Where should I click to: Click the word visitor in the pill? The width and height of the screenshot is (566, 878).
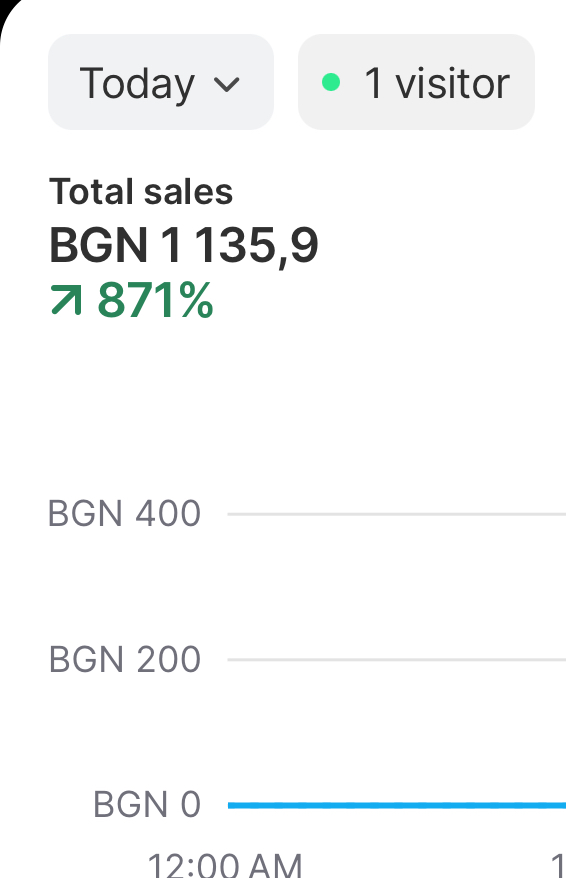click(x=452, y=84)
